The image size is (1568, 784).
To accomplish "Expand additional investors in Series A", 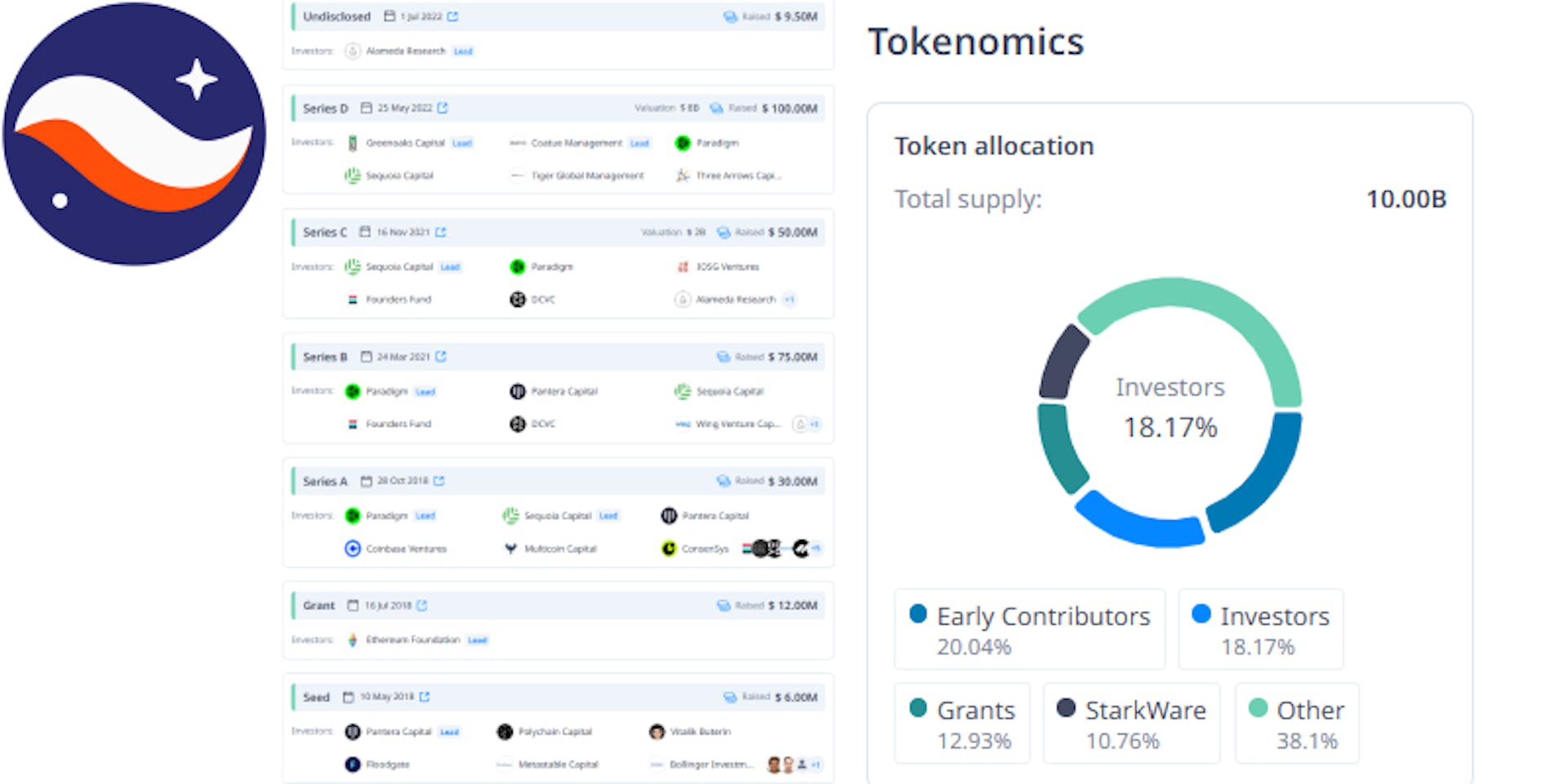I will [816, 549].
